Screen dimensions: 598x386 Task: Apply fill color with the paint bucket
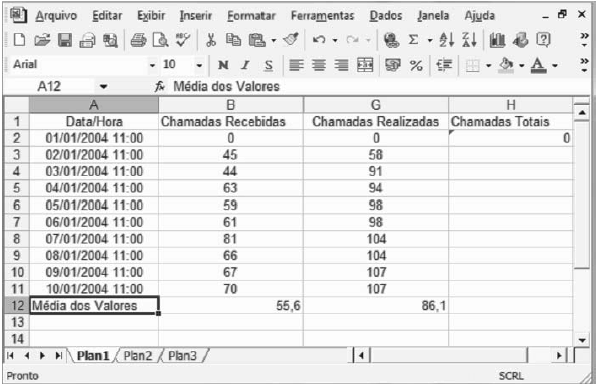(506, 65)
